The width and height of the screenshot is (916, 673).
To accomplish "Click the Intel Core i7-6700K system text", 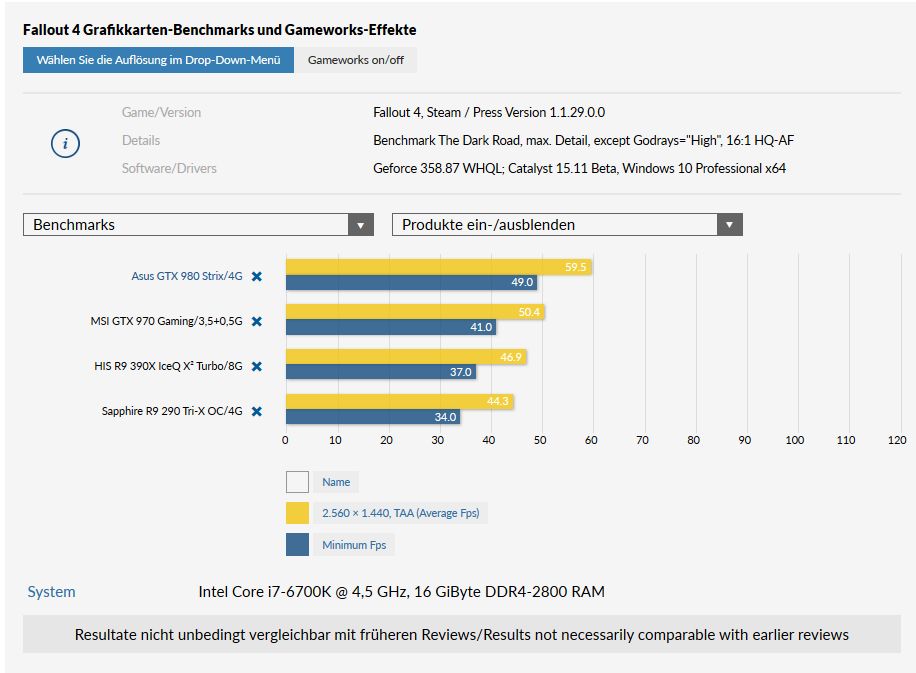I will (x=401, y=592).
